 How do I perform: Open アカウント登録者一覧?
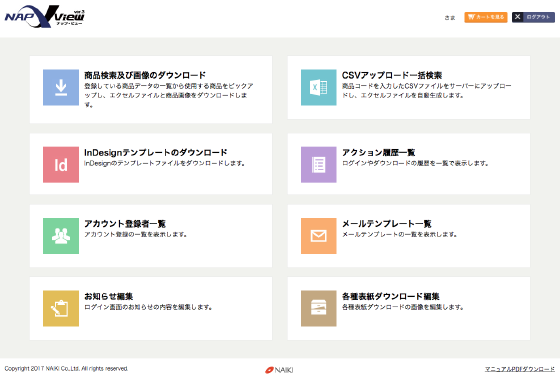125,224
